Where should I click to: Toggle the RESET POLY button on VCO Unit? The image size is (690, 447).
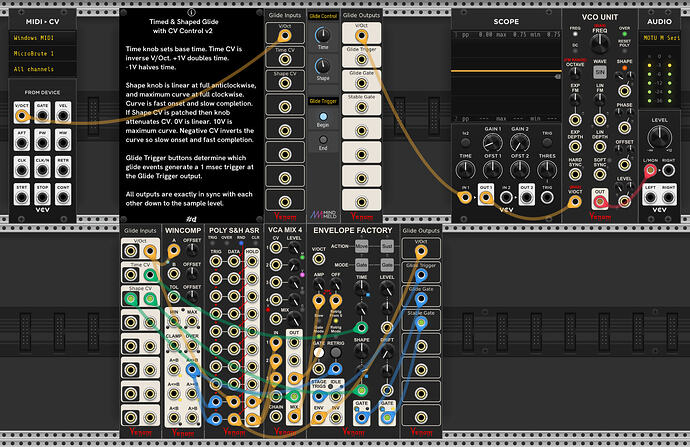[x=624, y=51]
